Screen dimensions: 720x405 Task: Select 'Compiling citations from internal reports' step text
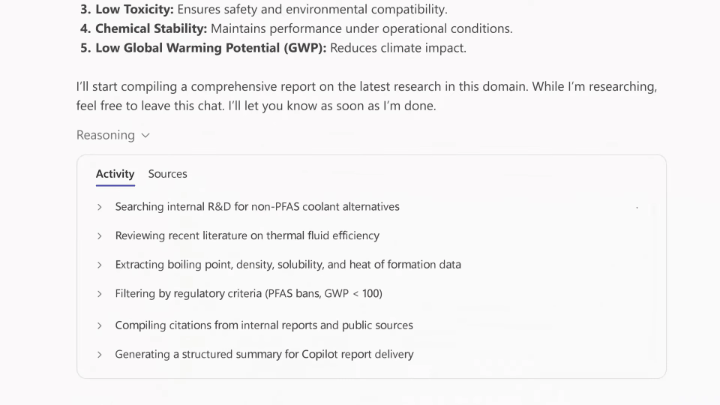(x=264, y=325)
